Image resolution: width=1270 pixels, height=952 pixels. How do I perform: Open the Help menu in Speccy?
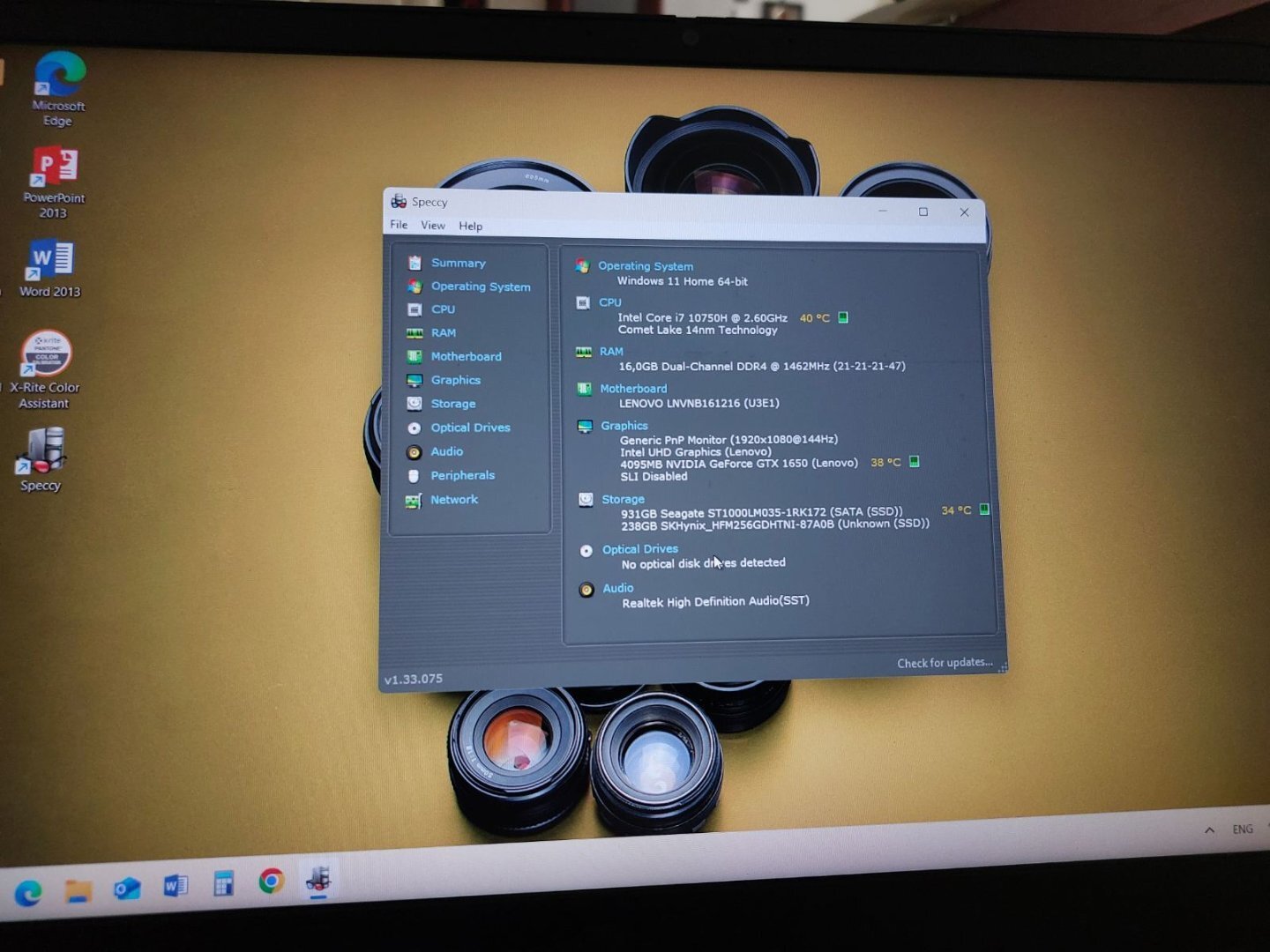click(x=470, y=227)
